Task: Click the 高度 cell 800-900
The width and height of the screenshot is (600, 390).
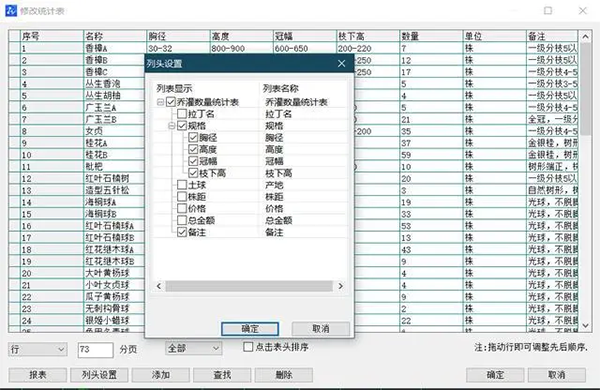Action: click(241, 48)
